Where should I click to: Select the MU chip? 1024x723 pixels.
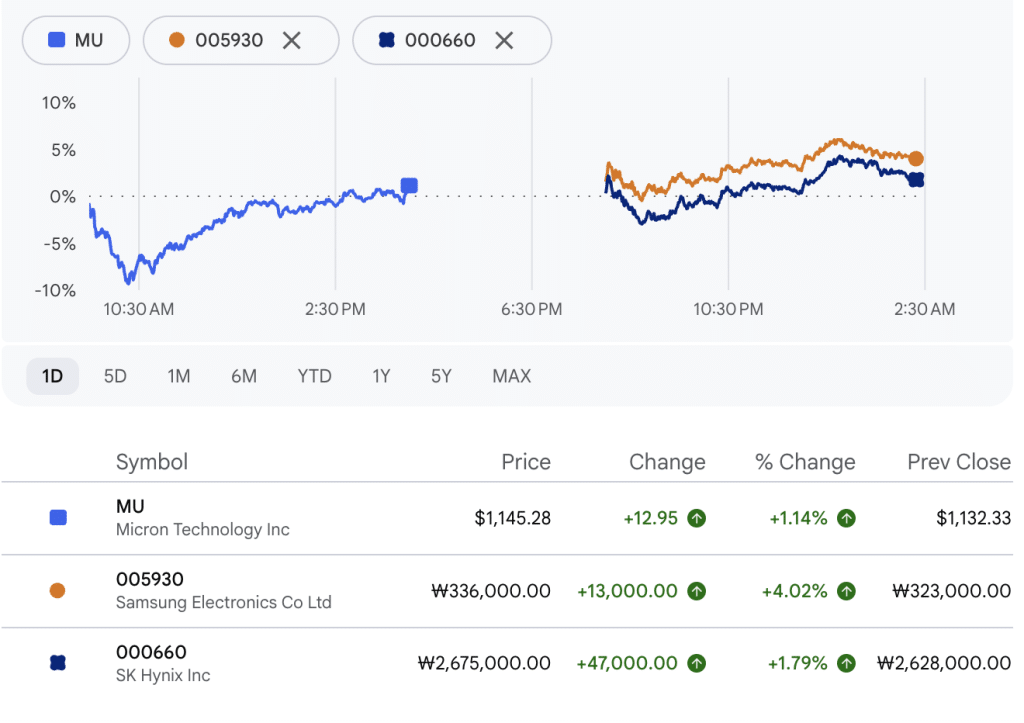pos(76,40)
